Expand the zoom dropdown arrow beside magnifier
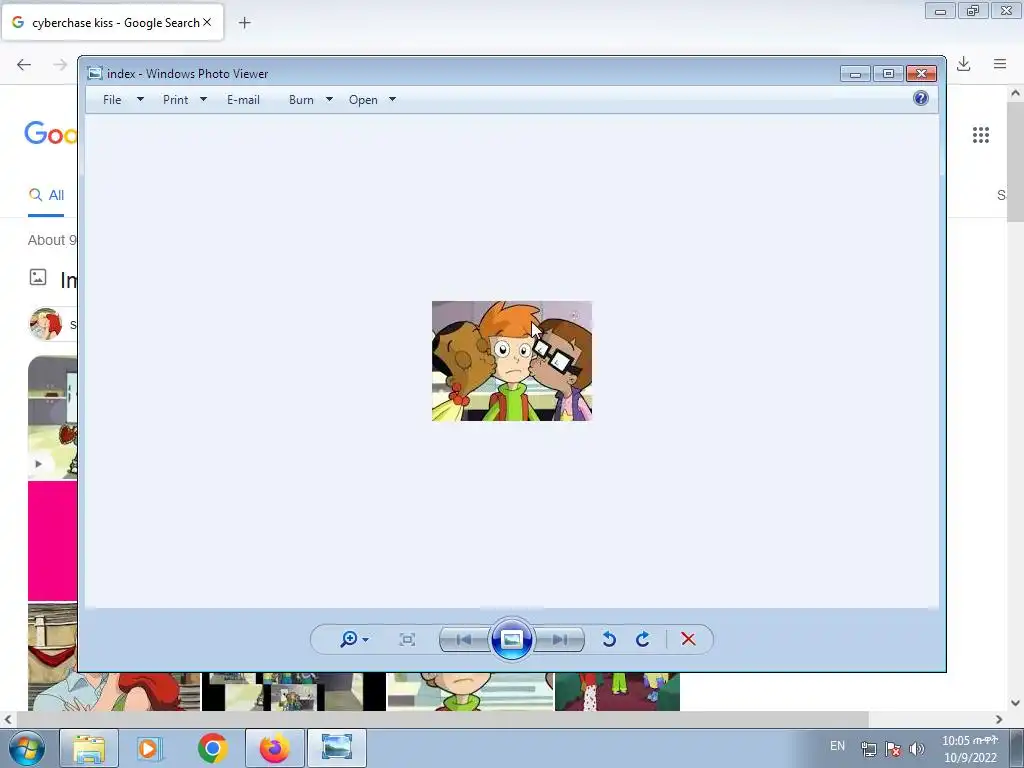The height and width of the screenshot is (768, 1024). click(366, 640)
